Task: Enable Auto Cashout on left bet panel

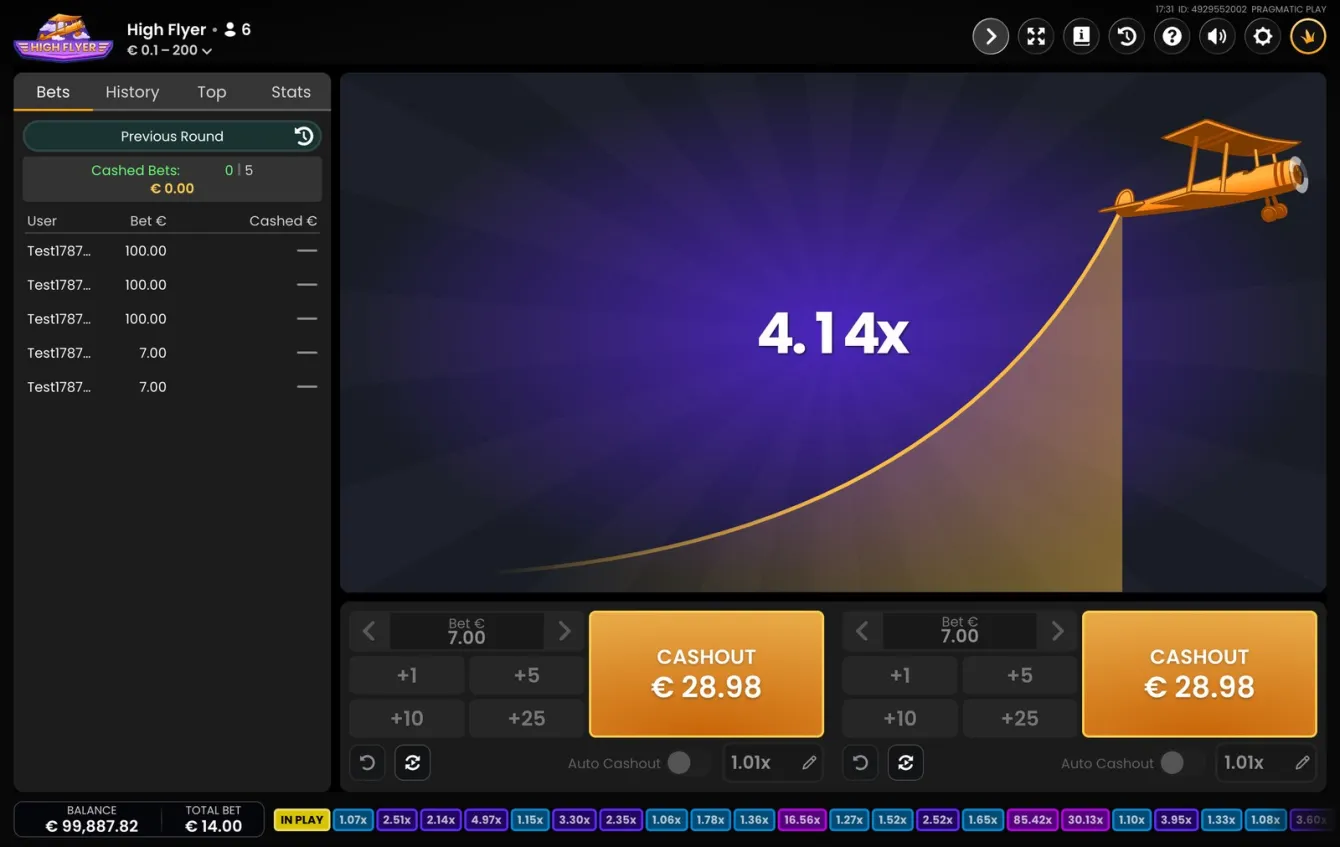Action: (681, 763)
